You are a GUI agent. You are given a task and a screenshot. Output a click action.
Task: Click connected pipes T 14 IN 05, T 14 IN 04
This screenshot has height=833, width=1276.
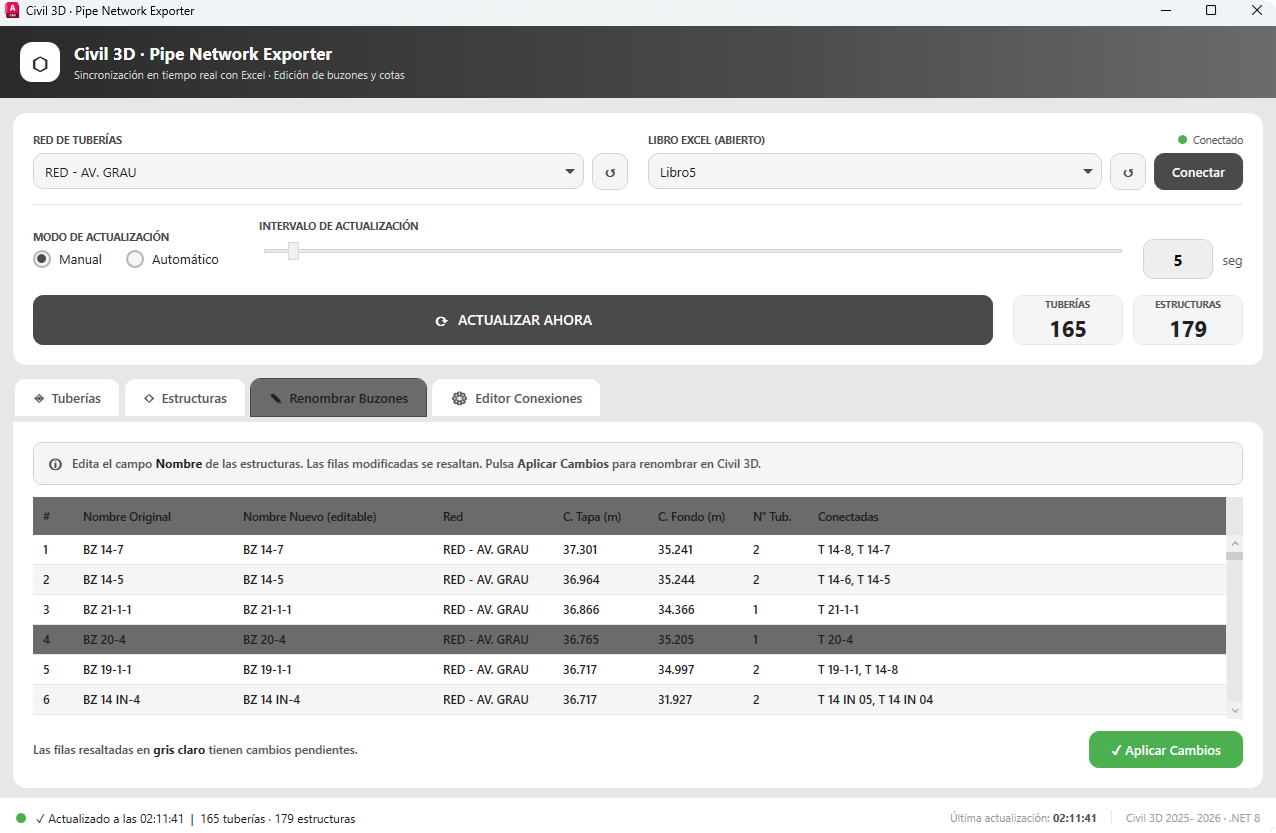point(876,700)
